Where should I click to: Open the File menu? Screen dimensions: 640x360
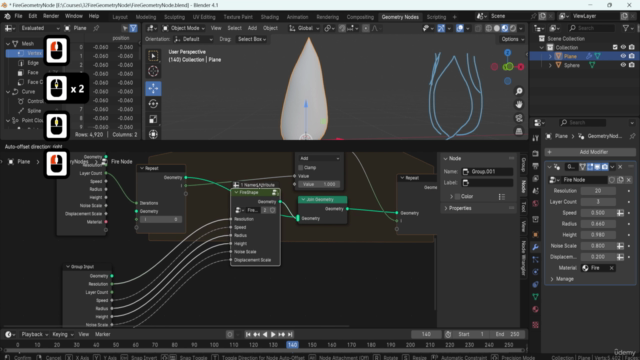point(18,16)
